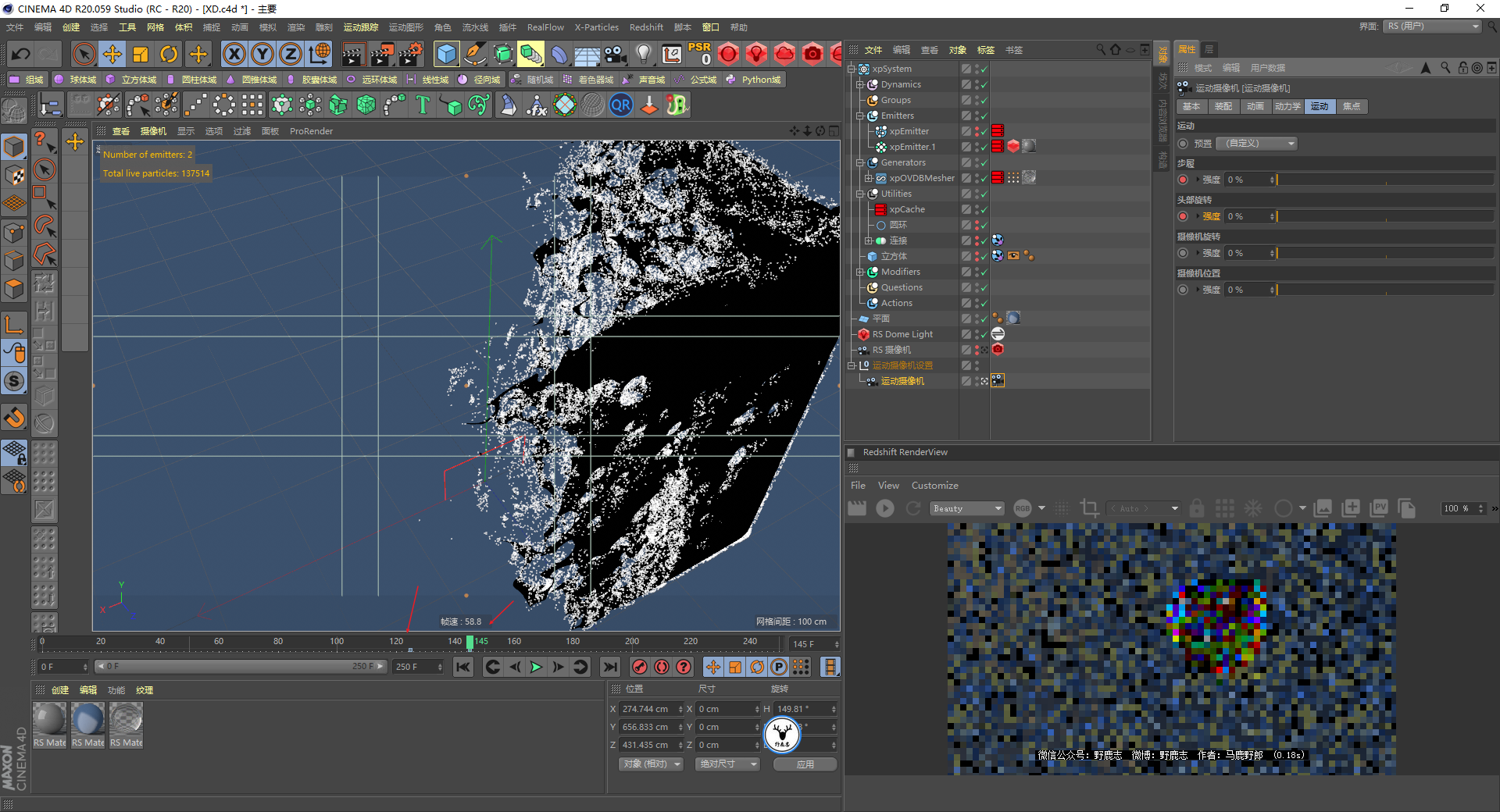Toggle the RS Dome Light enable checkmark
This screenshot has height=812, width=1500.
click(x=984, y=334)
